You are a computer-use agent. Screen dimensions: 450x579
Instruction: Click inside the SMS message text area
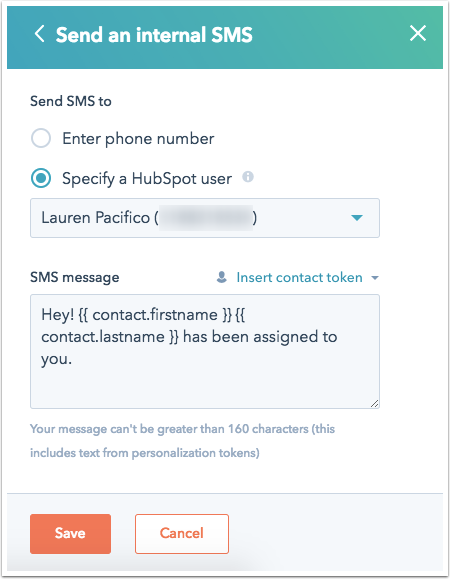pyautogui.click(x=205, y=351)
